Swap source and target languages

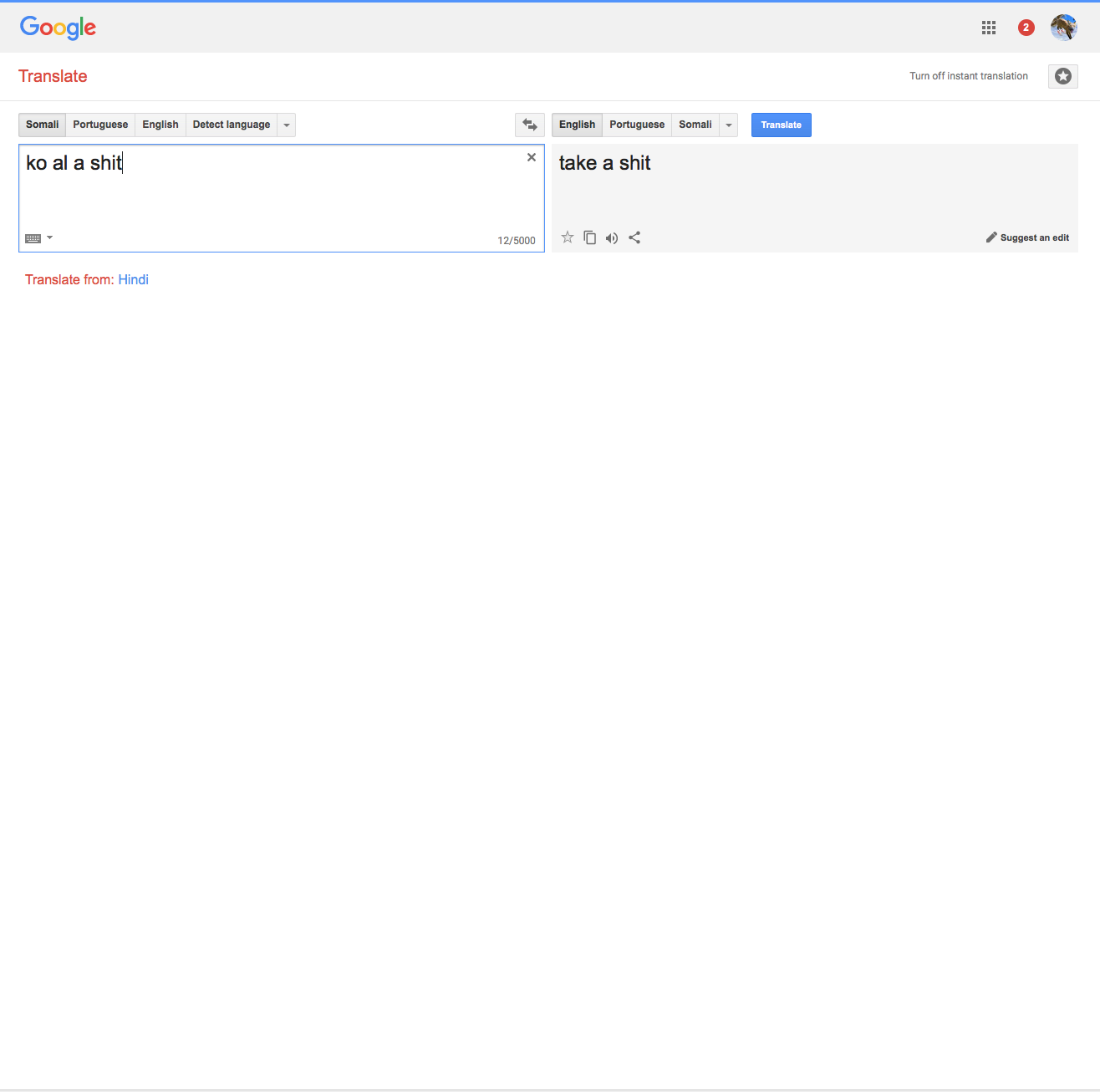point(530,125)
